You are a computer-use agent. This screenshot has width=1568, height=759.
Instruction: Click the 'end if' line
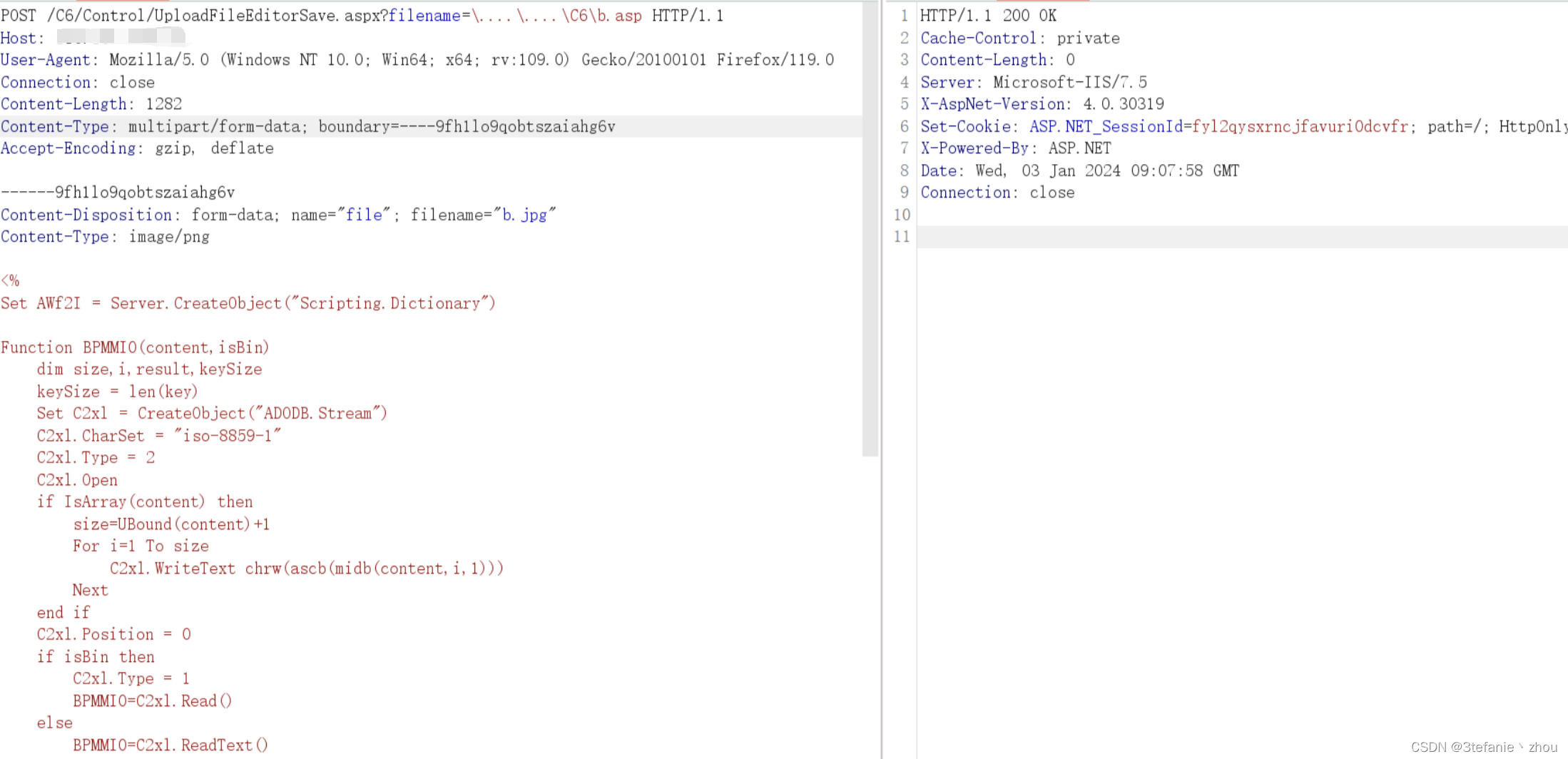click(x=63, y=613)
